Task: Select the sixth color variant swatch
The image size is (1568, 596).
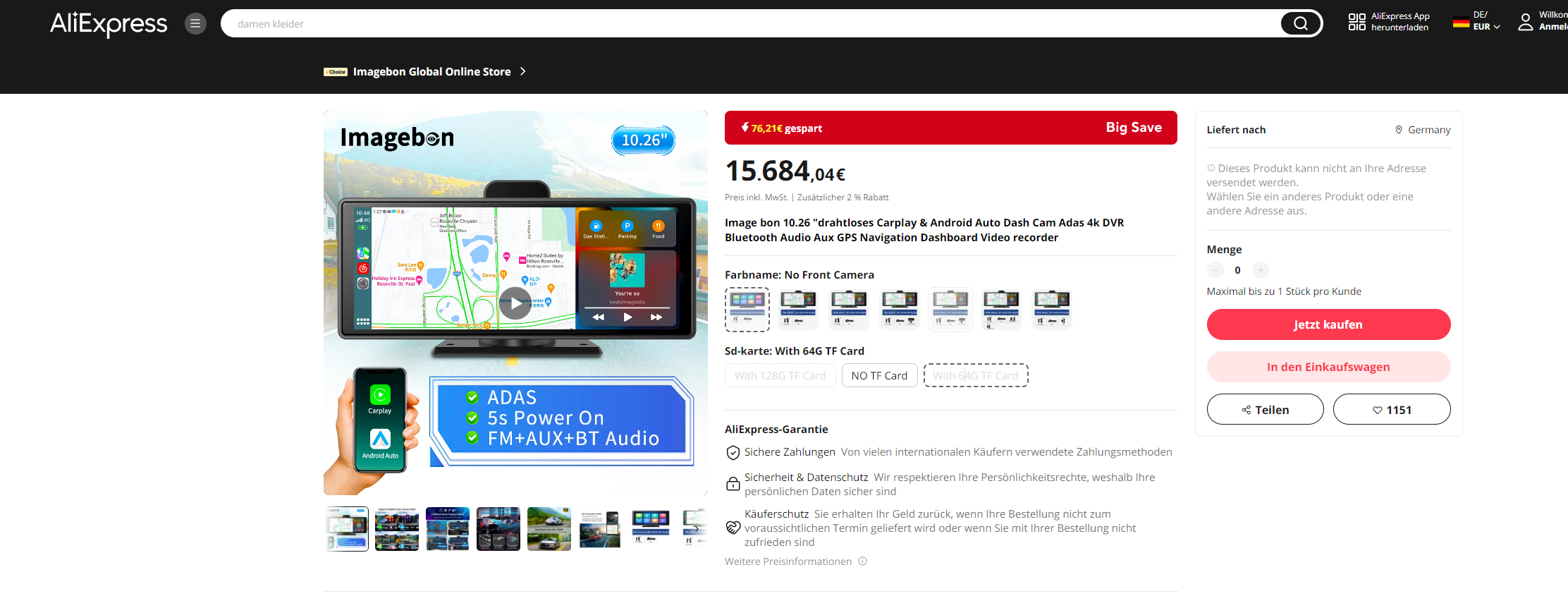Action: tap(1001, 309)
